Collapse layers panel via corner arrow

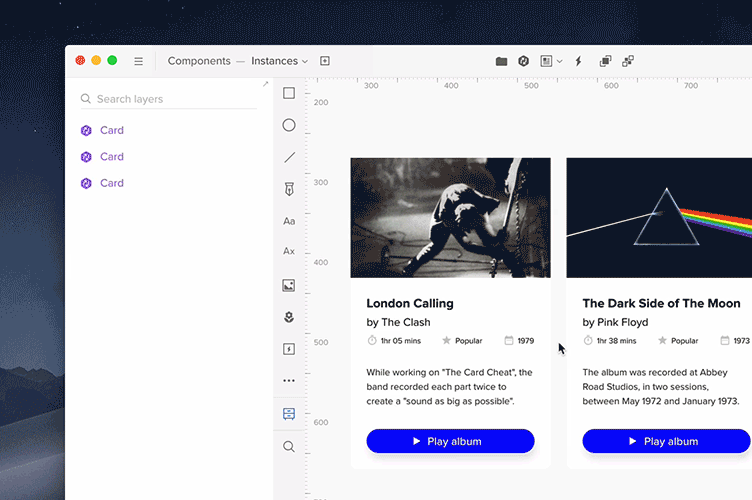click(265, 84)
